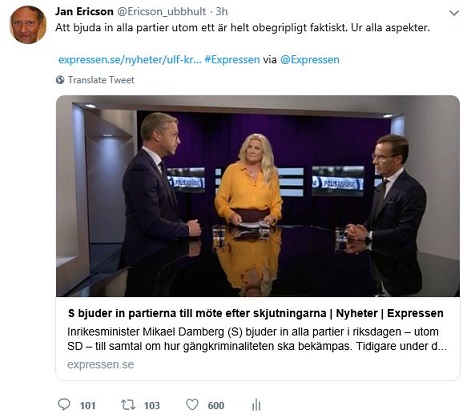Open the expressen.se/nyheter article link

(130, 60)
